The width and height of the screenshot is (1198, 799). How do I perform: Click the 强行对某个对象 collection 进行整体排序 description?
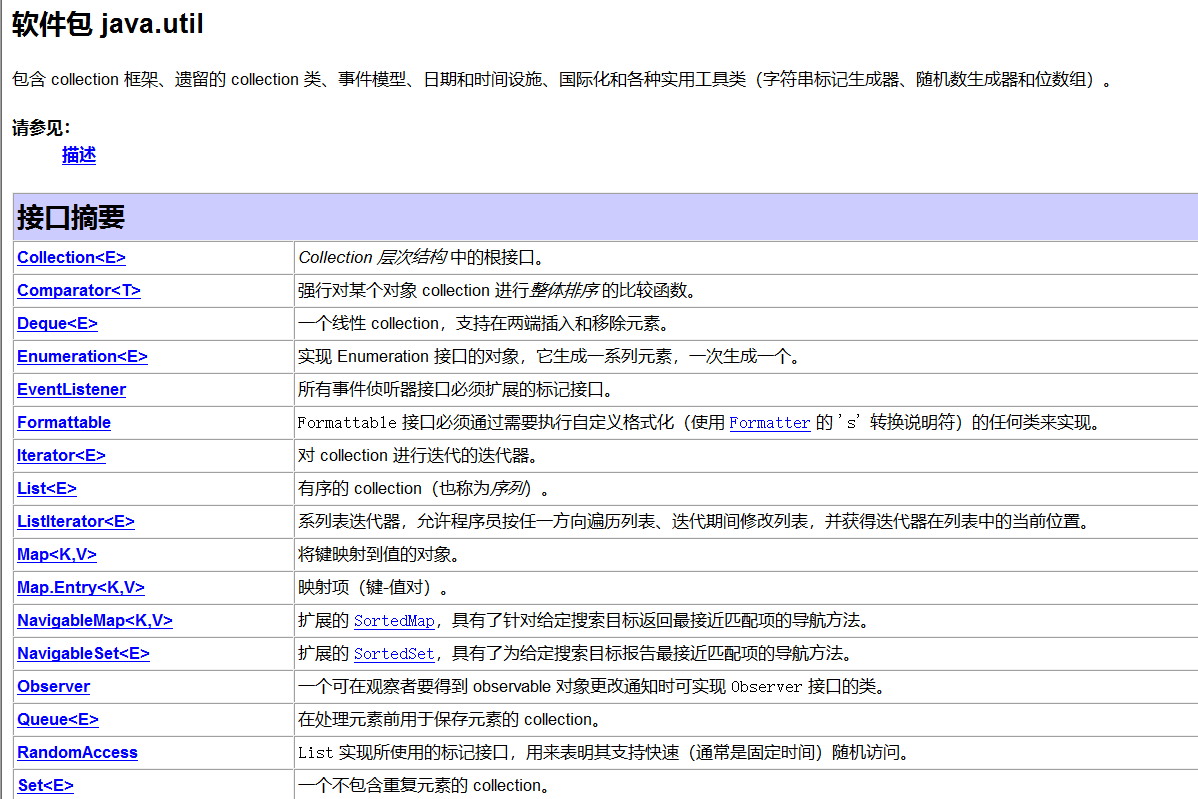click(497, 290)
